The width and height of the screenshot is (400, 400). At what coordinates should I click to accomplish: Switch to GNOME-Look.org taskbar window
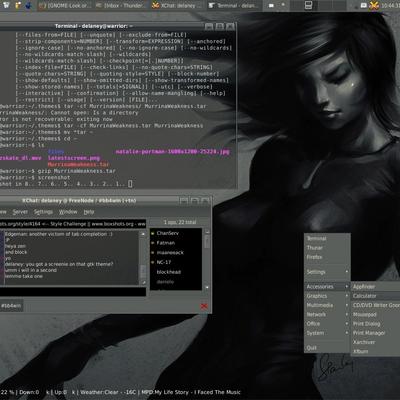[x=64, y=6]
